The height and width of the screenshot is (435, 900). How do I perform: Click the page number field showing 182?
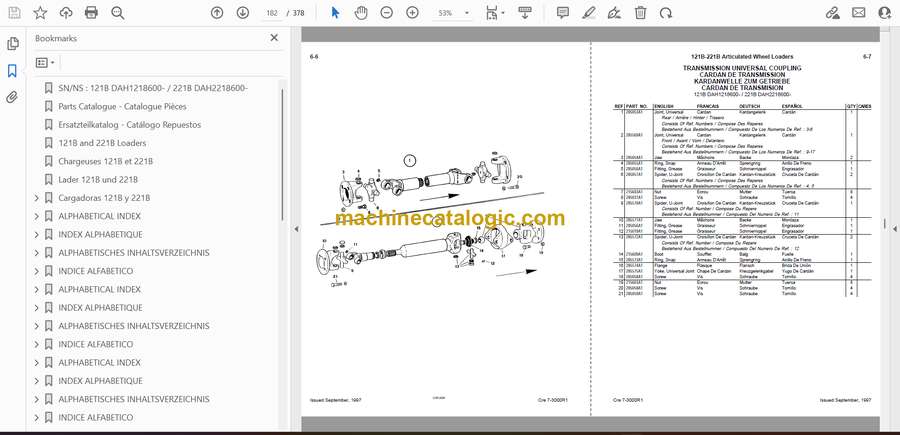pyautogui.click(x=273, y=13)
